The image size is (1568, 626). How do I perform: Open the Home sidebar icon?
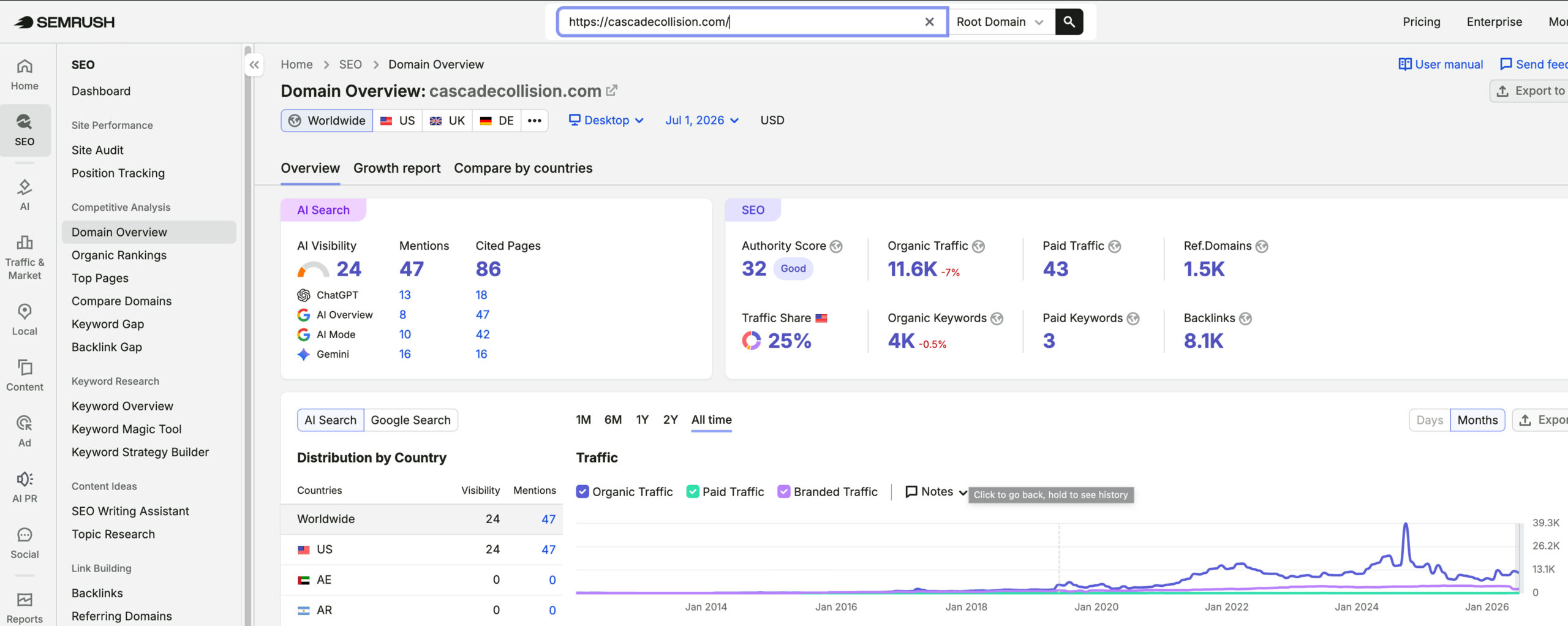(x=24, y=74)
